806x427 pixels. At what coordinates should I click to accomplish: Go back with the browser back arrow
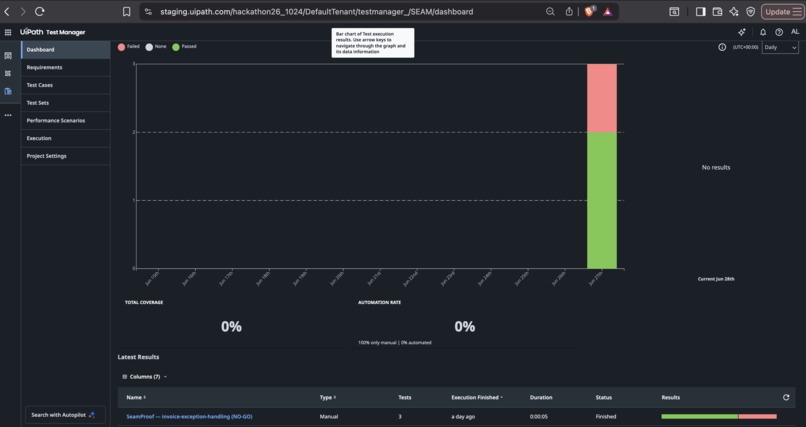tap(7, 11)
